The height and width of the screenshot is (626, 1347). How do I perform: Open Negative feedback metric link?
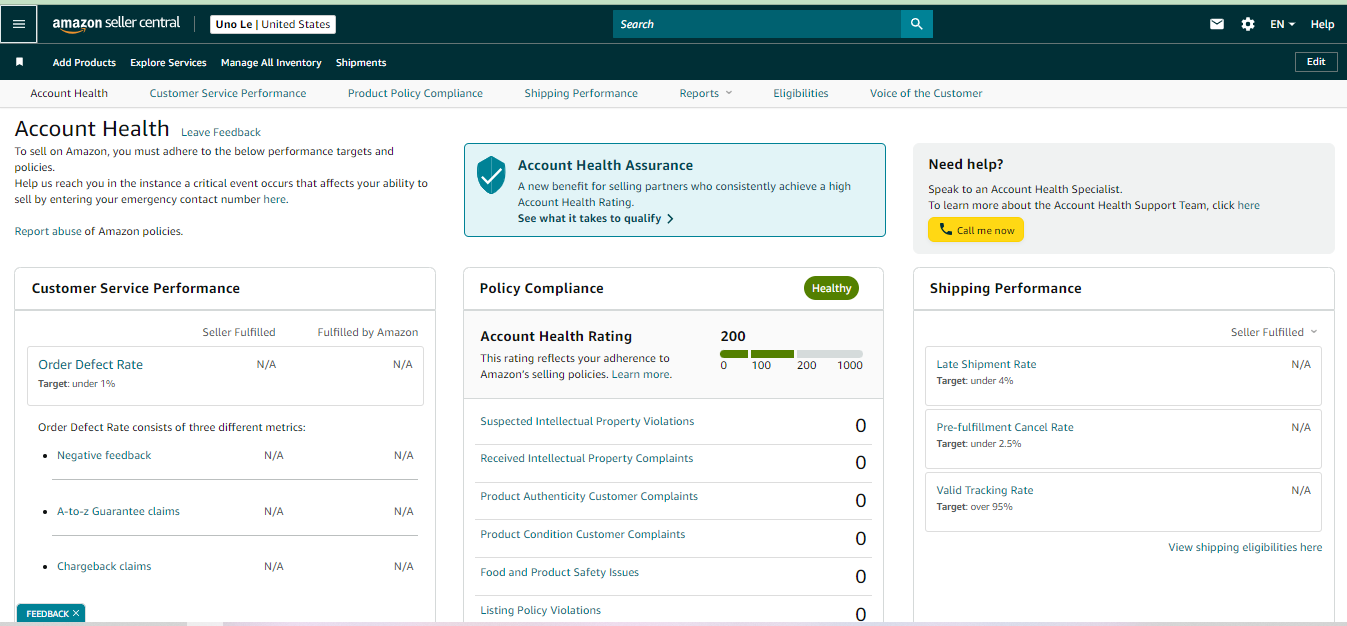tap(104, 455)
